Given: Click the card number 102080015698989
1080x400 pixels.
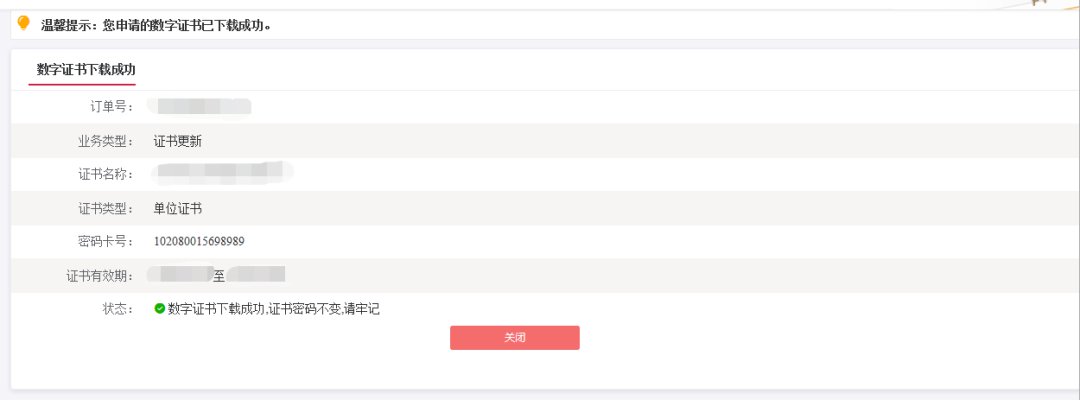Looking at the screenshot, I should 199,241.
